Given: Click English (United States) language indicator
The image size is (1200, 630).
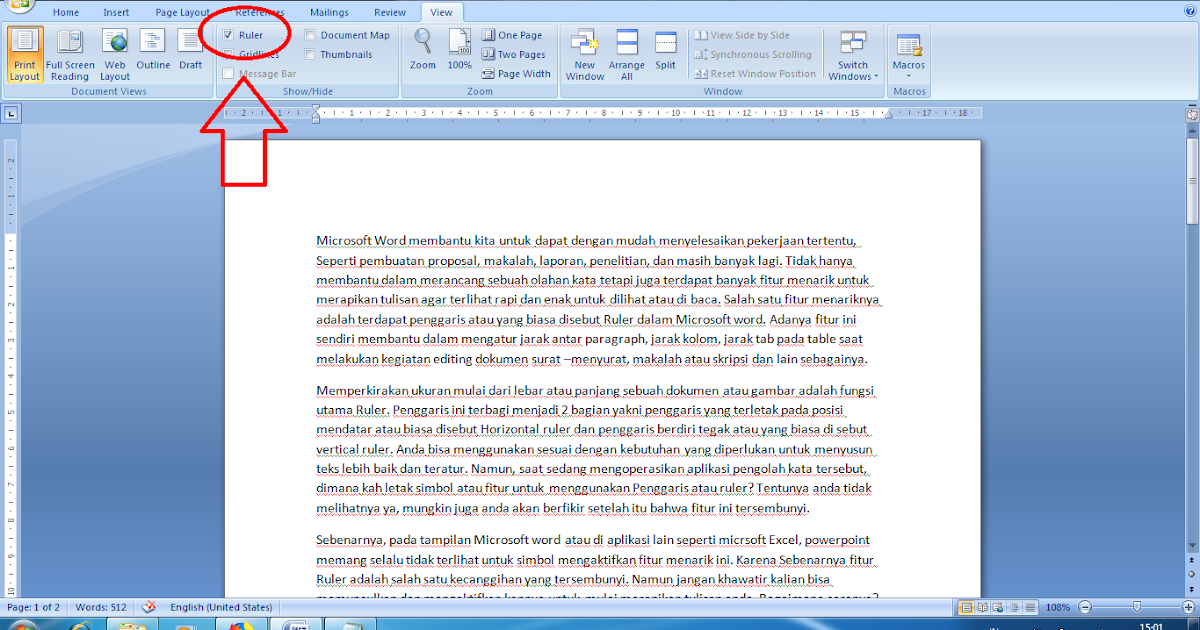Looking at the screenshot, I should tap(221, 607).
